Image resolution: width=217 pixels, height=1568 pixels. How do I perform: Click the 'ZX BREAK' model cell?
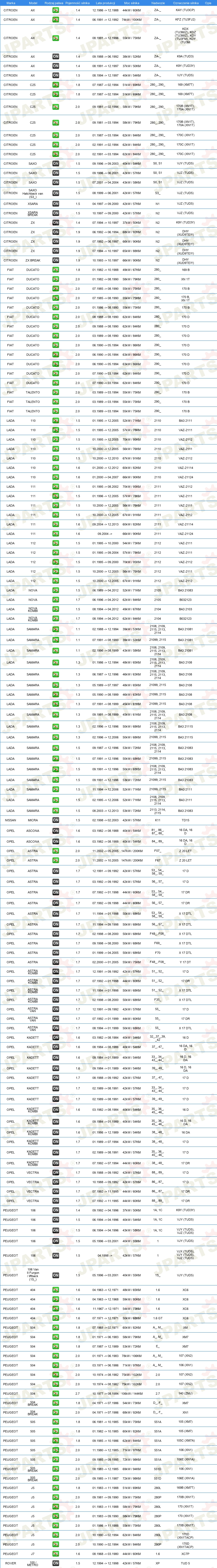pyautogui.click(x=33, y=261)
